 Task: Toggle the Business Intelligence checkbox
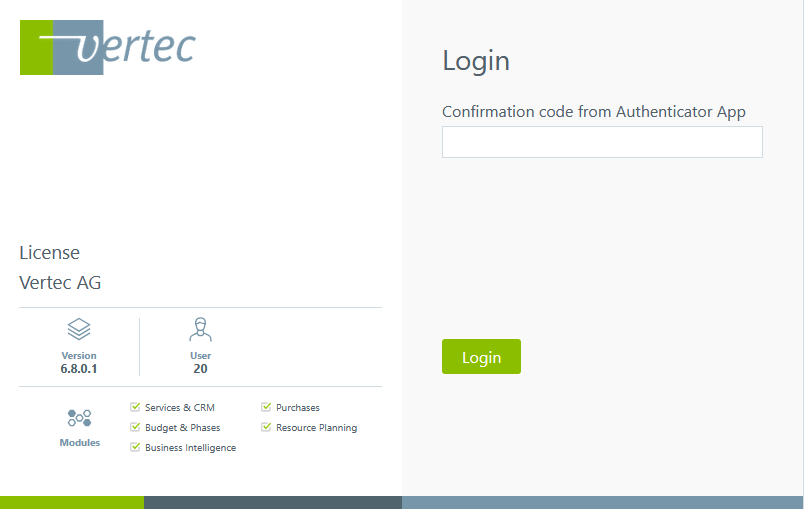pyautogui.click(x=135, y=447)
